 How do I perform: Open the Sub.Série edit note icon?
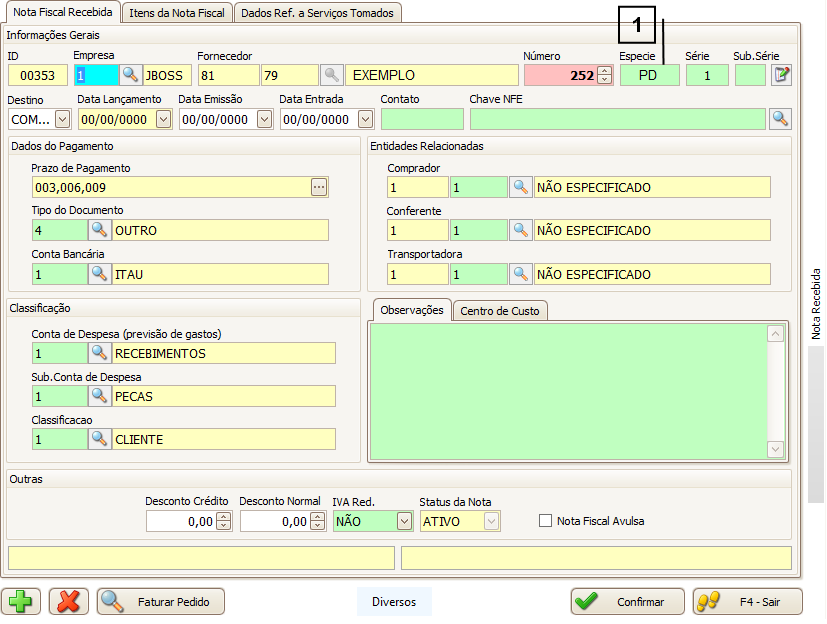[781, 75]
